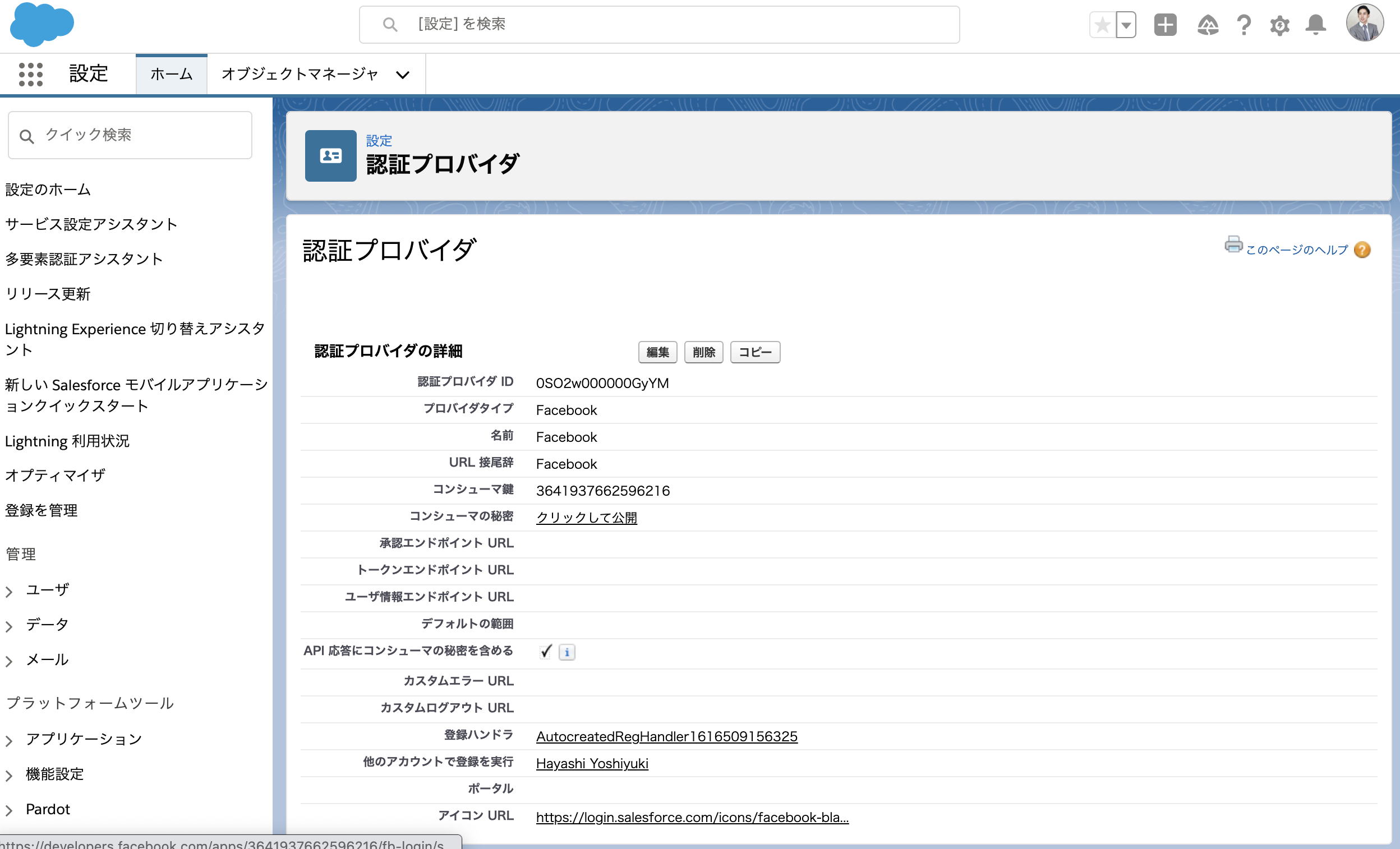Open 設定のホーム in sidebar
The width and height of the screenshot is (1400, 849).
click(48, 190)
